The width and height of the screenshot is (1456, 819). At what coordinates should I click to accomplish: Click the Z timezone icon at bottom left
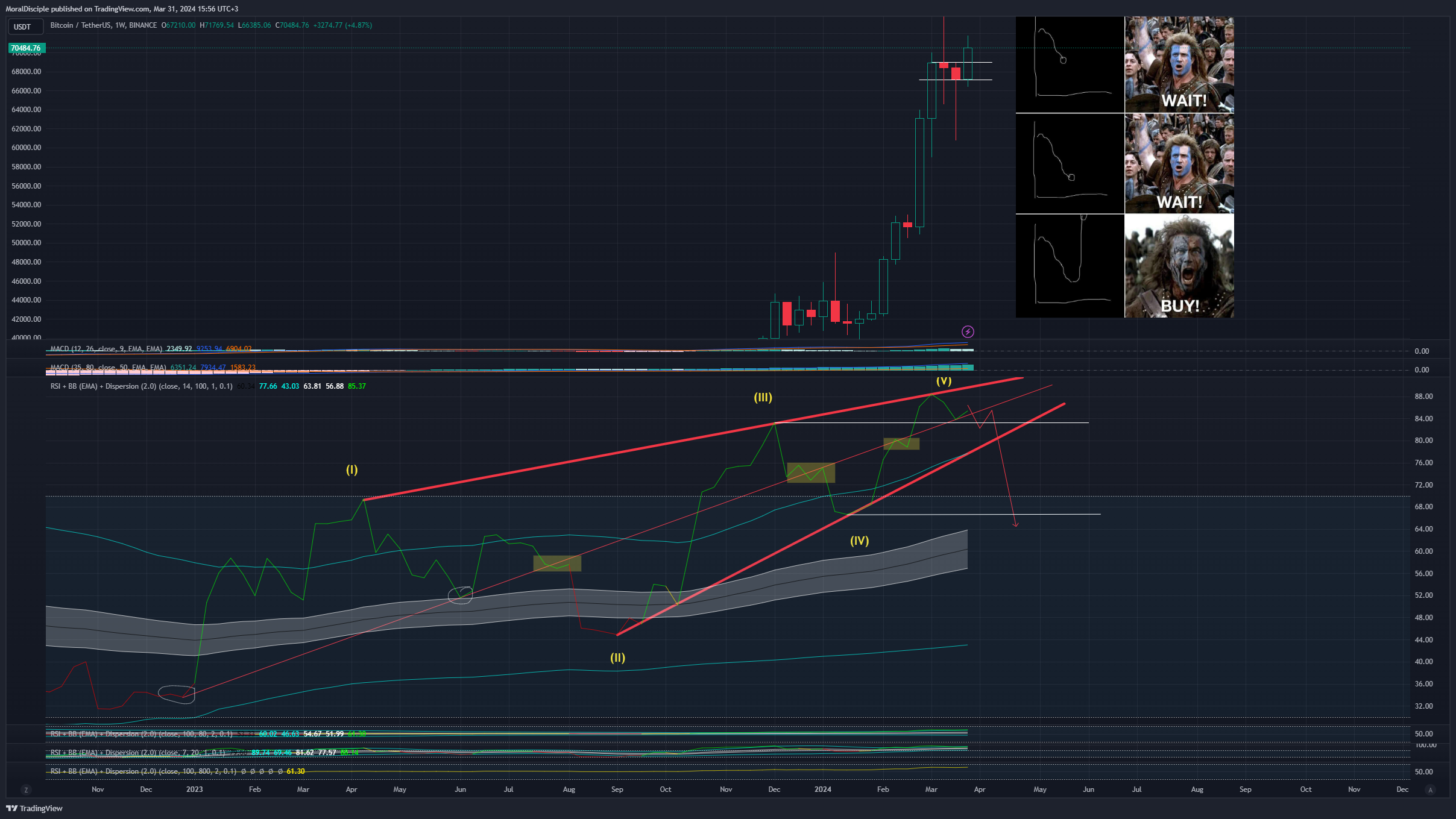click(x=25, y=789)
